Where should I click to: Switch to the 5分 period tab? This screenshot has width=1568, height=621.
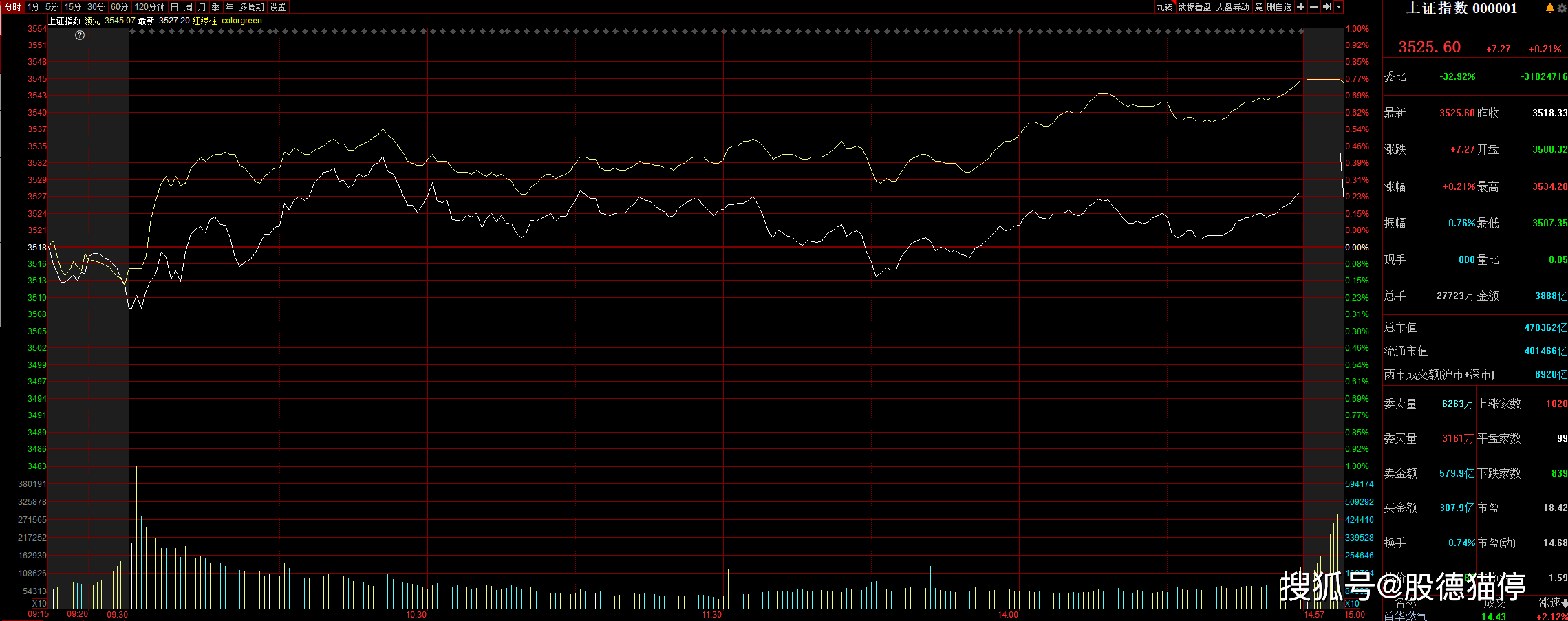tap(52, 7)
